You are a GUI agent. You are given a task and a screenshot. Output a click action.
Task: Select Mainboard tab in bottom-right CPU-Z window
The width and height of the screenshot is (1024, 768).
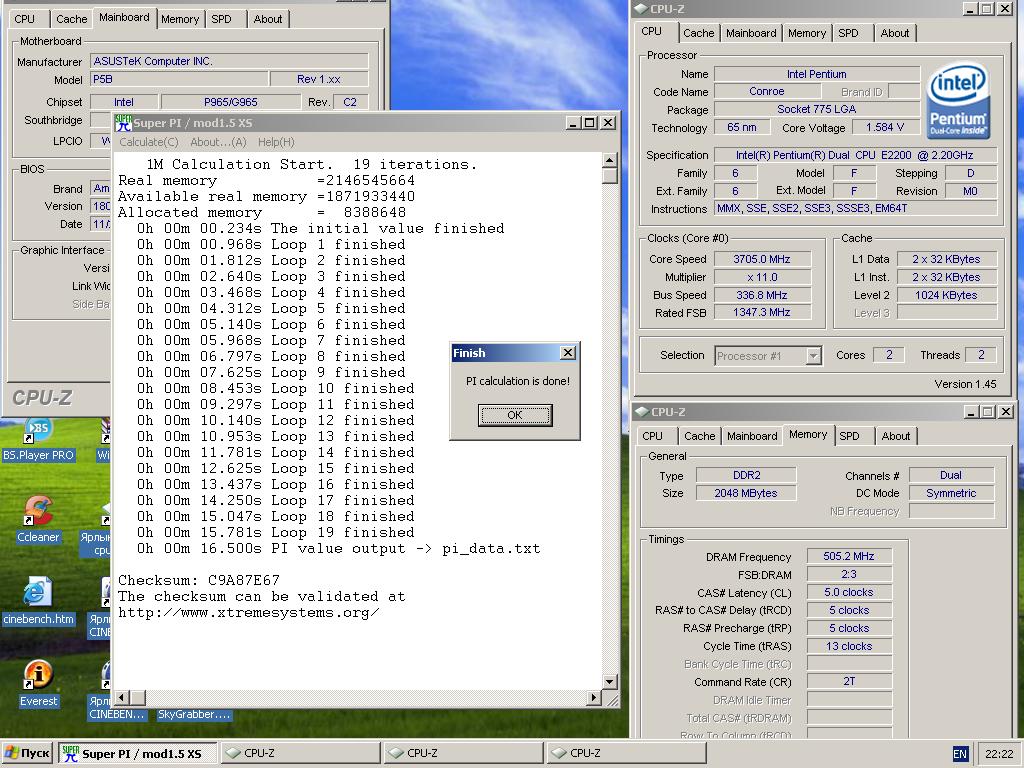tap(752, 436)
